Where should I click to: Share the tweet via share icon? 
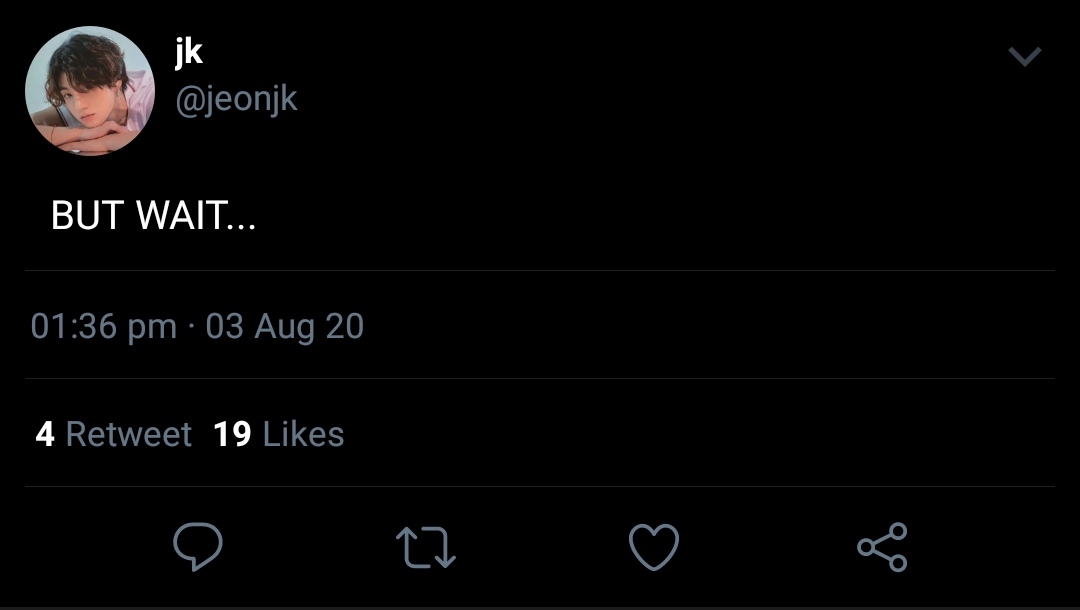[x=882, y=547]
